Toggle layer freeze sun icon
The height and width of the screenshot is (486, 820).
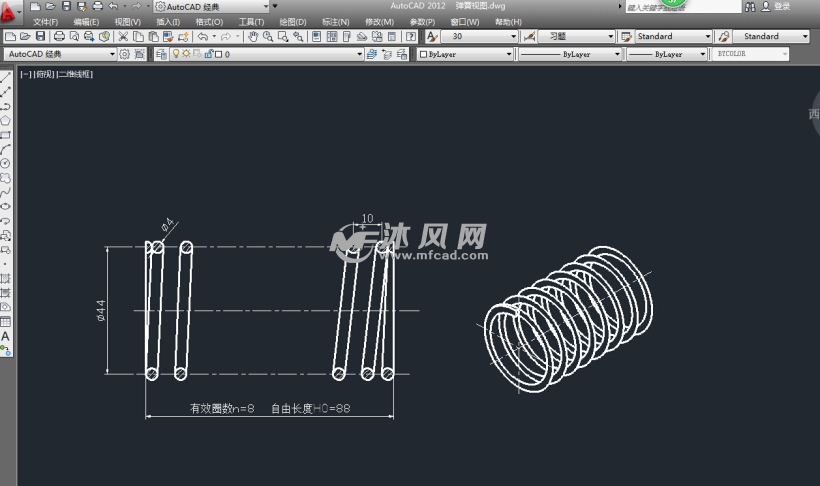pyautogui.click(x=186, y=54)
